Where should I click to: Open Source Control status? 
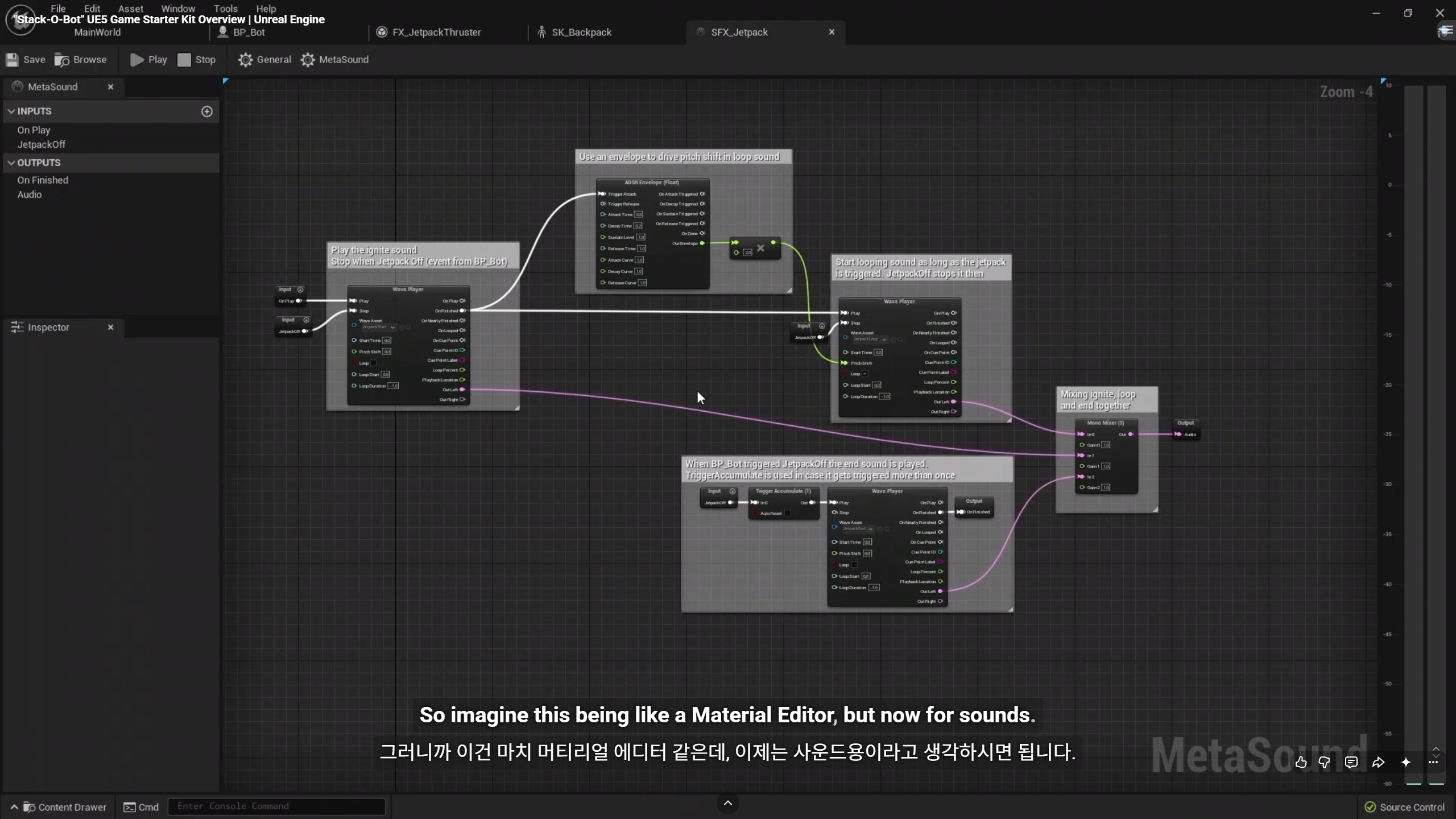1404,807
